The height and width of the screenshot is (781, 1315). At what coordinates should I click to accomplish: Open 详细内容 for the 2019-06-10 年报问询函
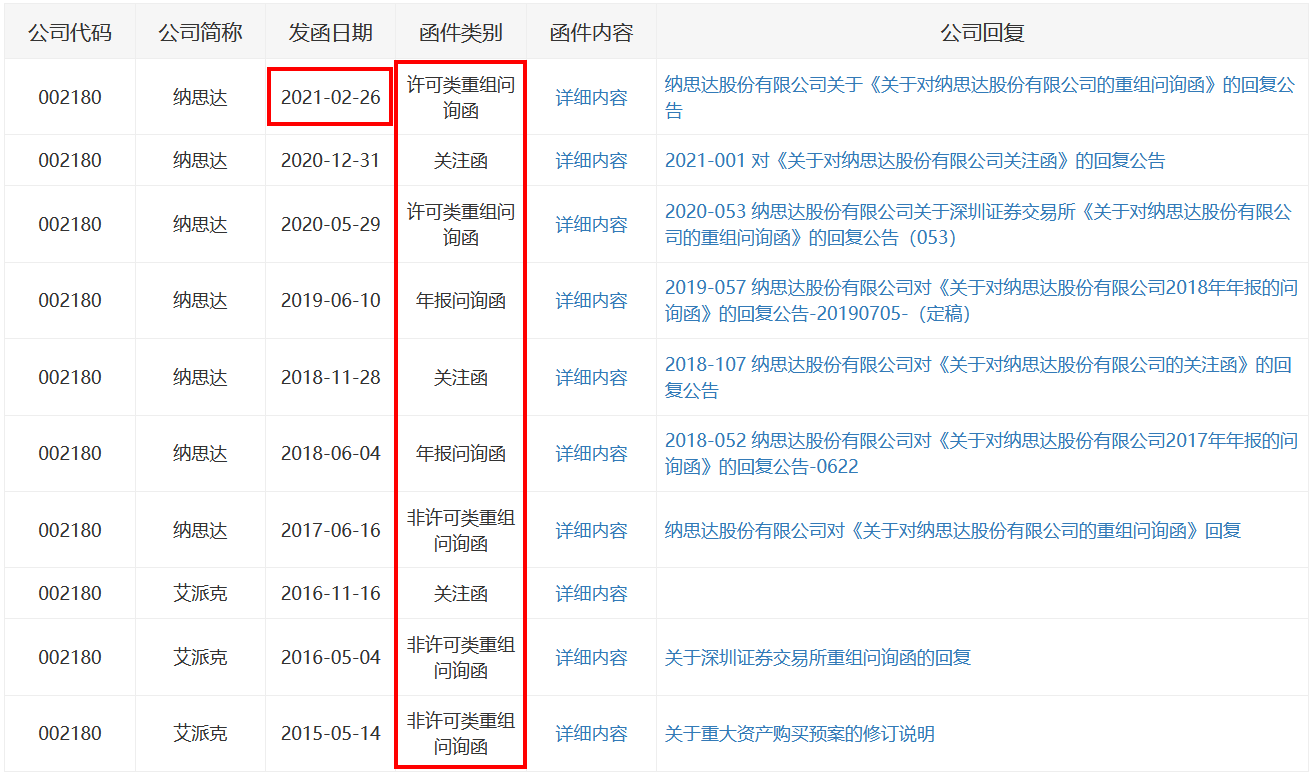[x=591, y=301]
